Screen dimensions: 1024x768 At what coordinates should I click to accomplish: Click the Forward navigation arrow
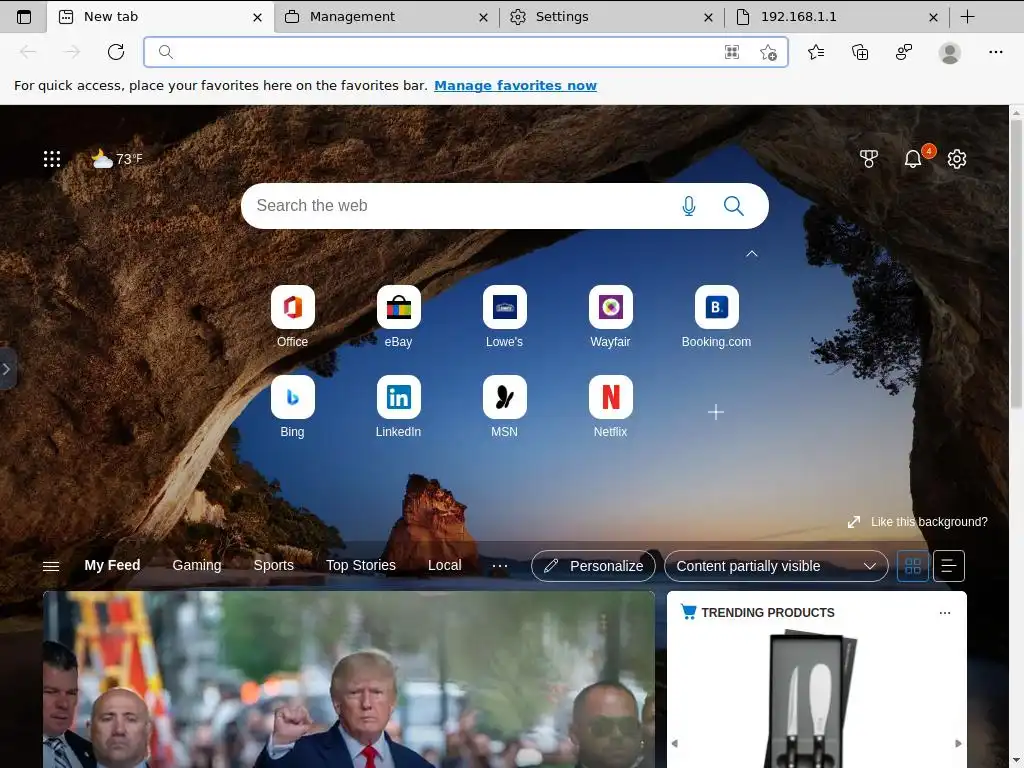coord(72,52)
